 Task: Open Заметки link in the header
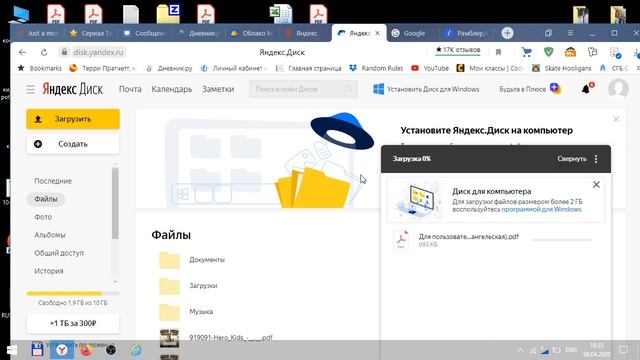pos(218,89)
